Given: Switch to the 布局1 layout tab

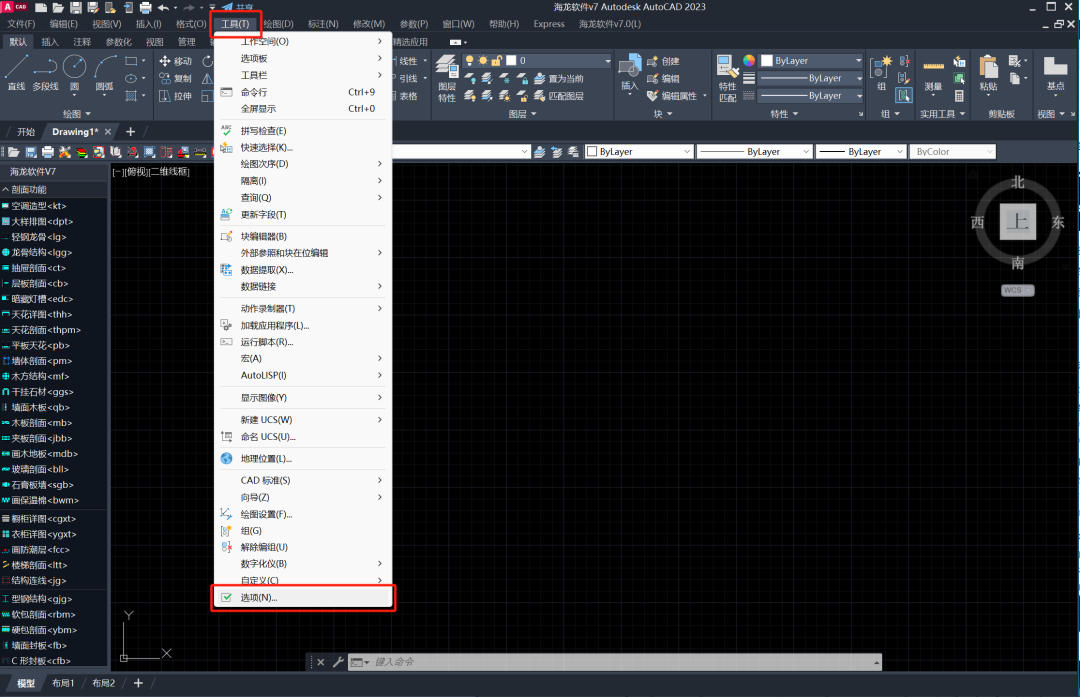Looking at the screenshot, I should 63,683.
